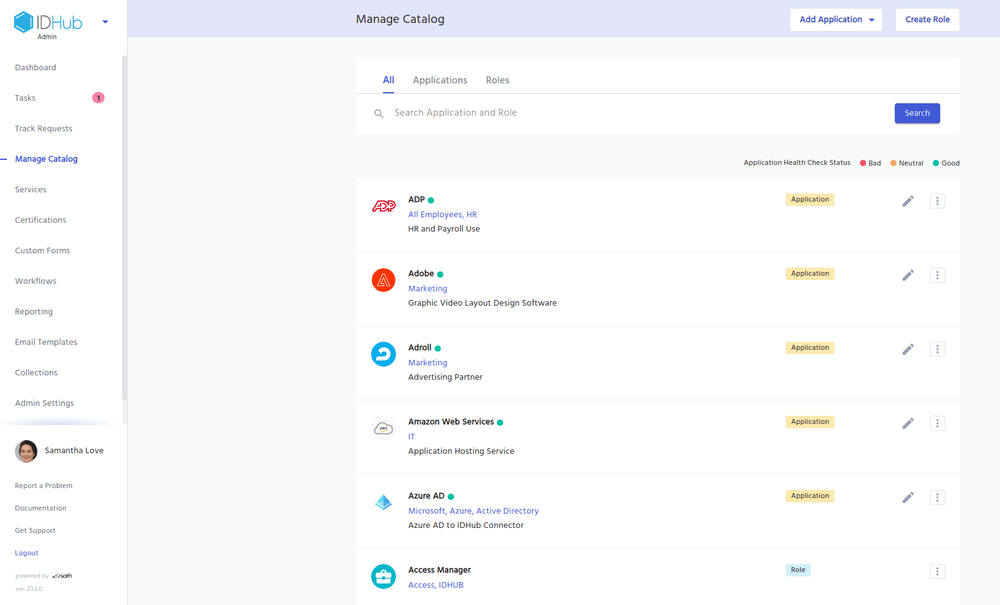Image resolution: width=1000 pixels, height=605 pixels.
Task: Click the Azure AD diamond icon
Action: [383, 503]
